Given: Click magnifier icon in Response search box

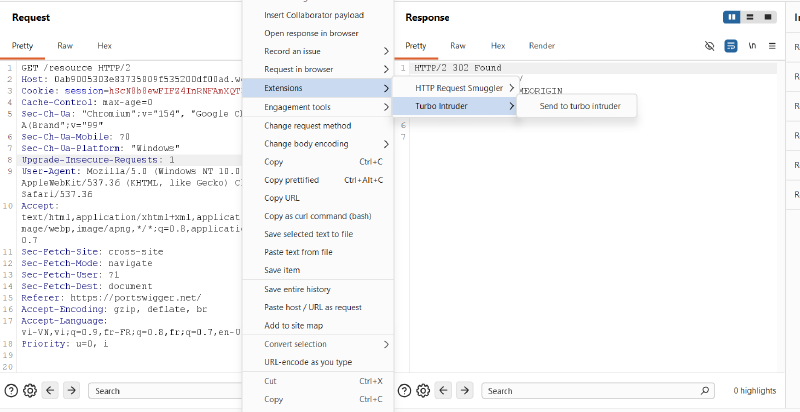Looking at the screenshot, I should click(x=705, y=391).
